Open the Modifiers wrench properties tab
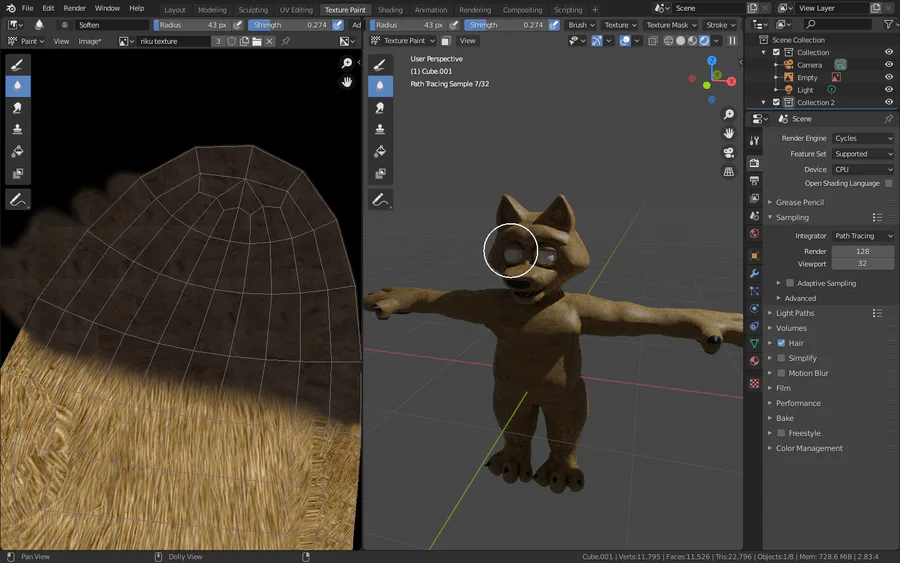Screen dimensions: 900x563 click(754, 273)
